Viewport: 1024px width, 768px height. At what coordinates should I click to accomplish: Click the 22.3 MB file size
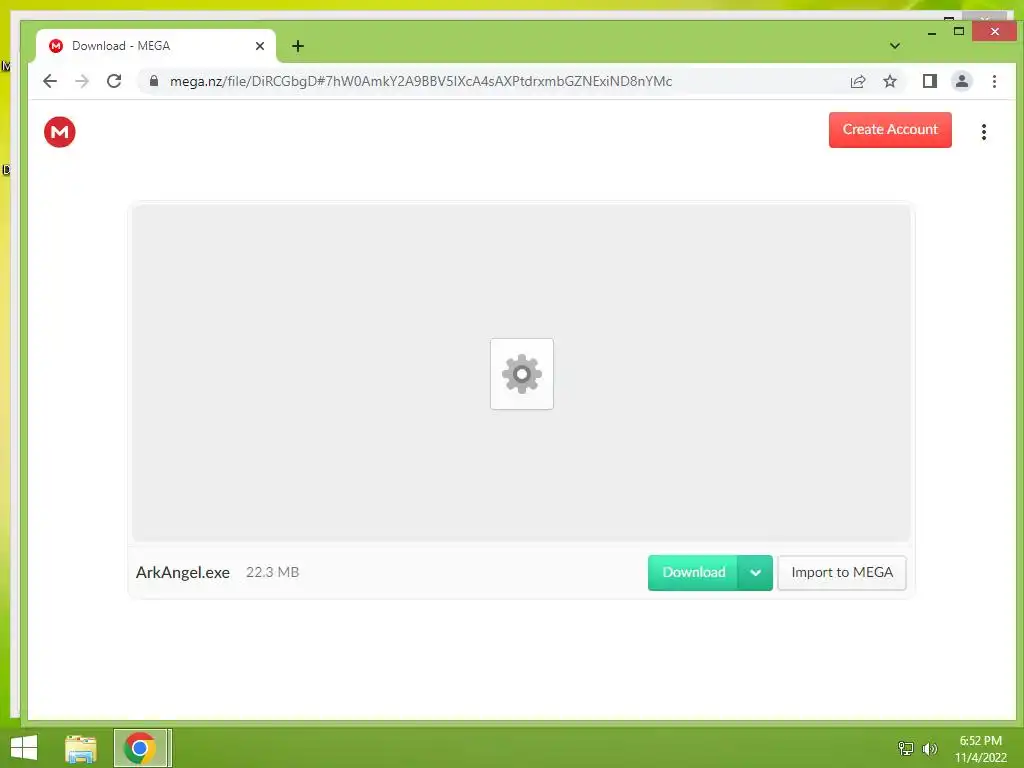click(x=272, y=572)
